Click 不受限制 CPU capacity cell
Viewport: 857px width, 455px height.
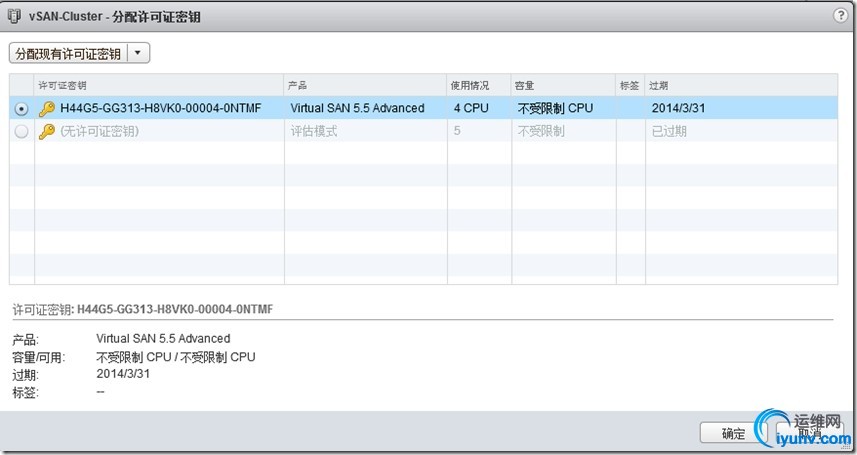pyautogui.click(x=555, y=108)
